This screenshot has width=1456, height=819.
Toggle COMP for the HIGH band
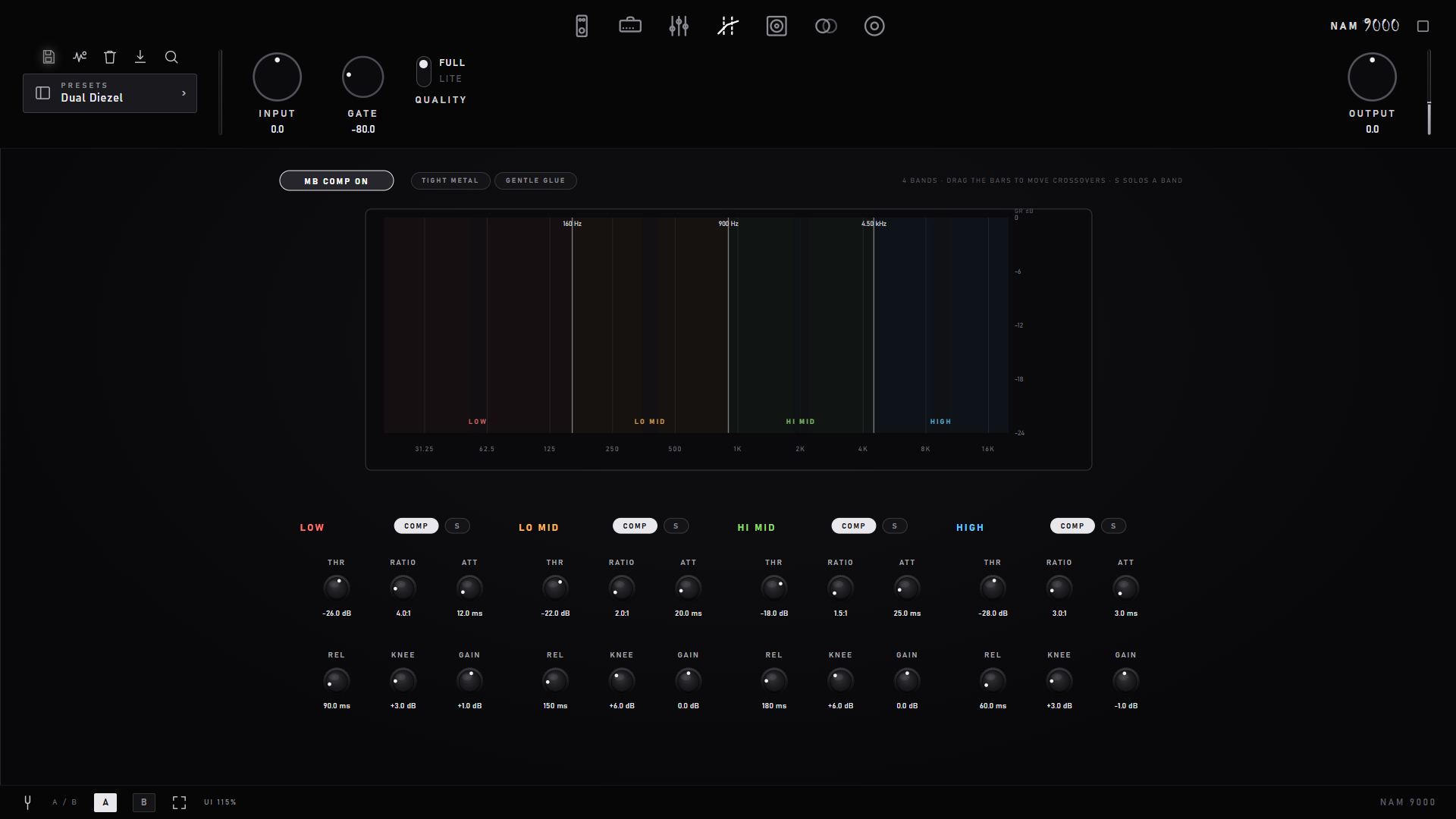point(1072,526)
